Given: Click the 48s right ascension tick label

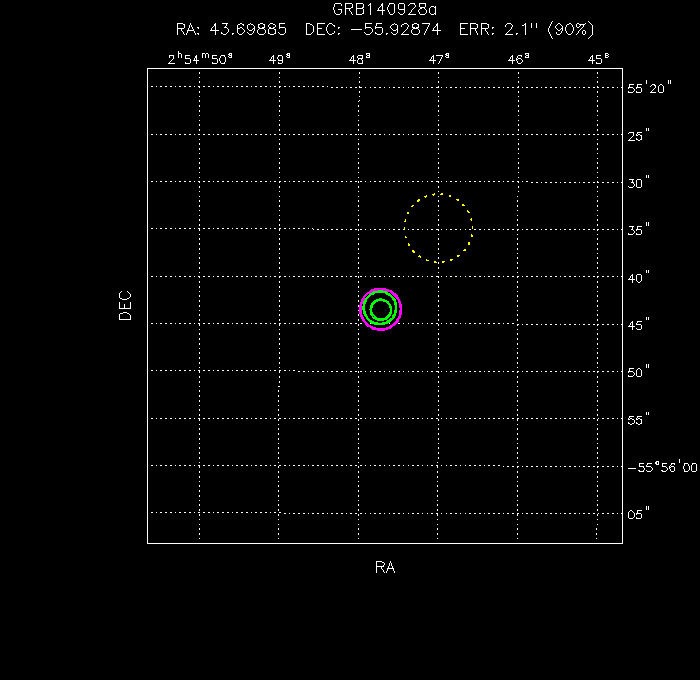Looking at the screenshot, I should pos(359,59).
